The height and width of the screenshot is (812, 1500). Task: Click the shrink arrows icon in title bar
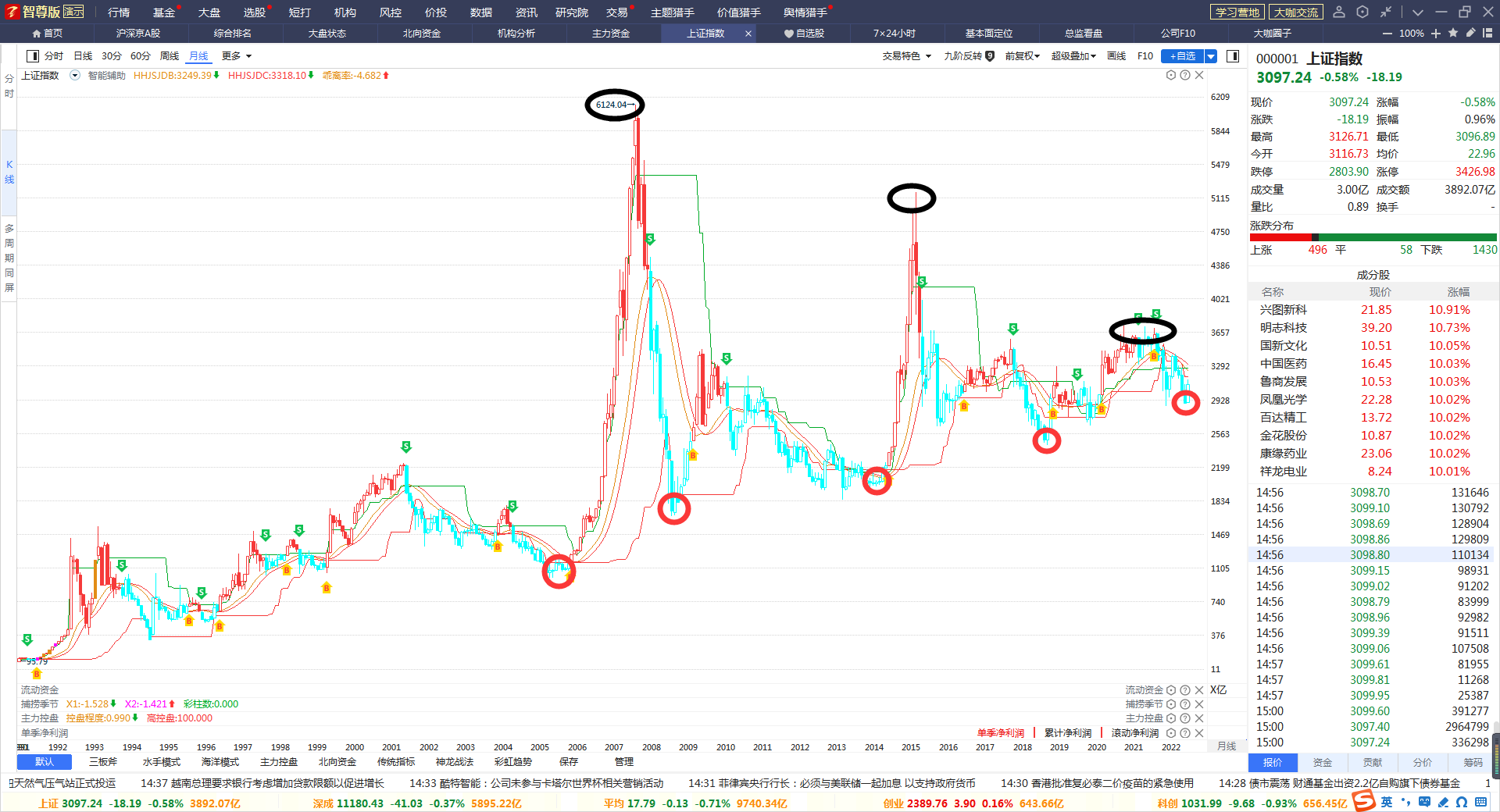(x=1386, y=12)
